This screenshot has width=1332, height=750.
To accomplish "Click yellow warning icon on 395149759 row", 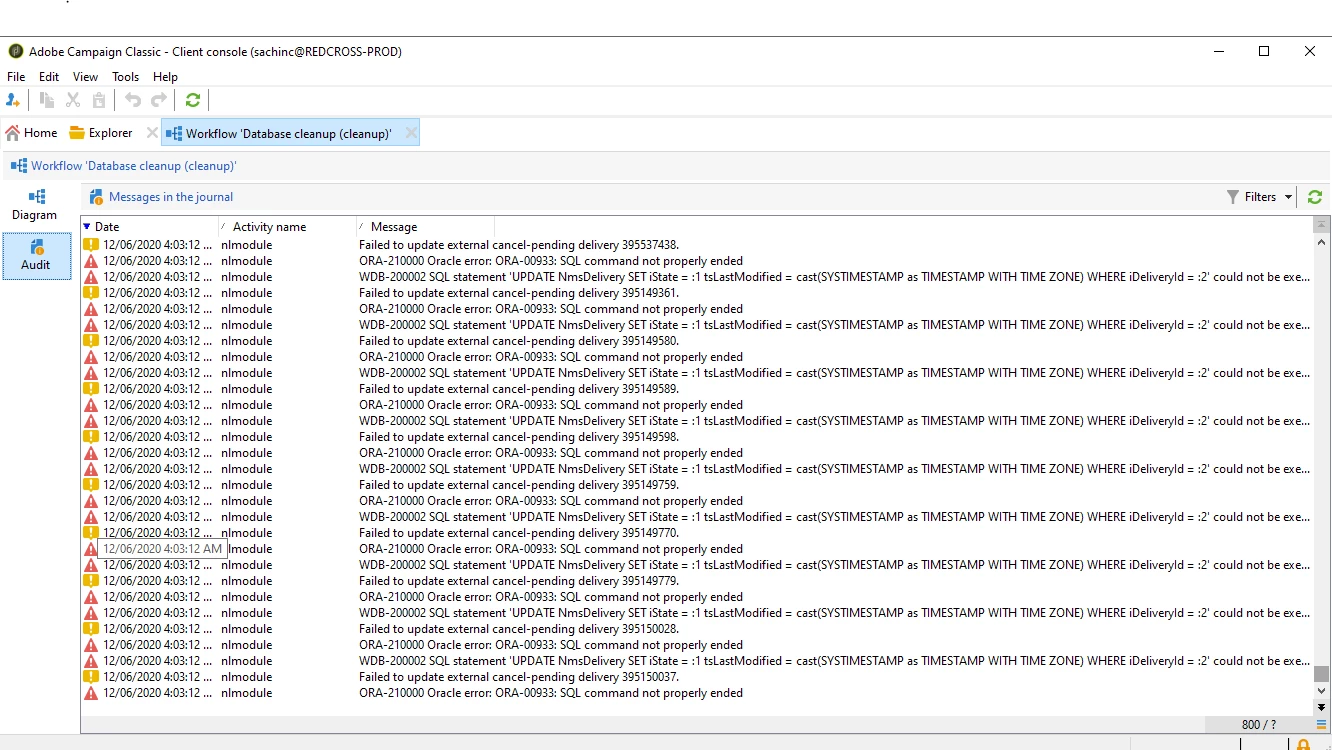I will click(91, 485).
